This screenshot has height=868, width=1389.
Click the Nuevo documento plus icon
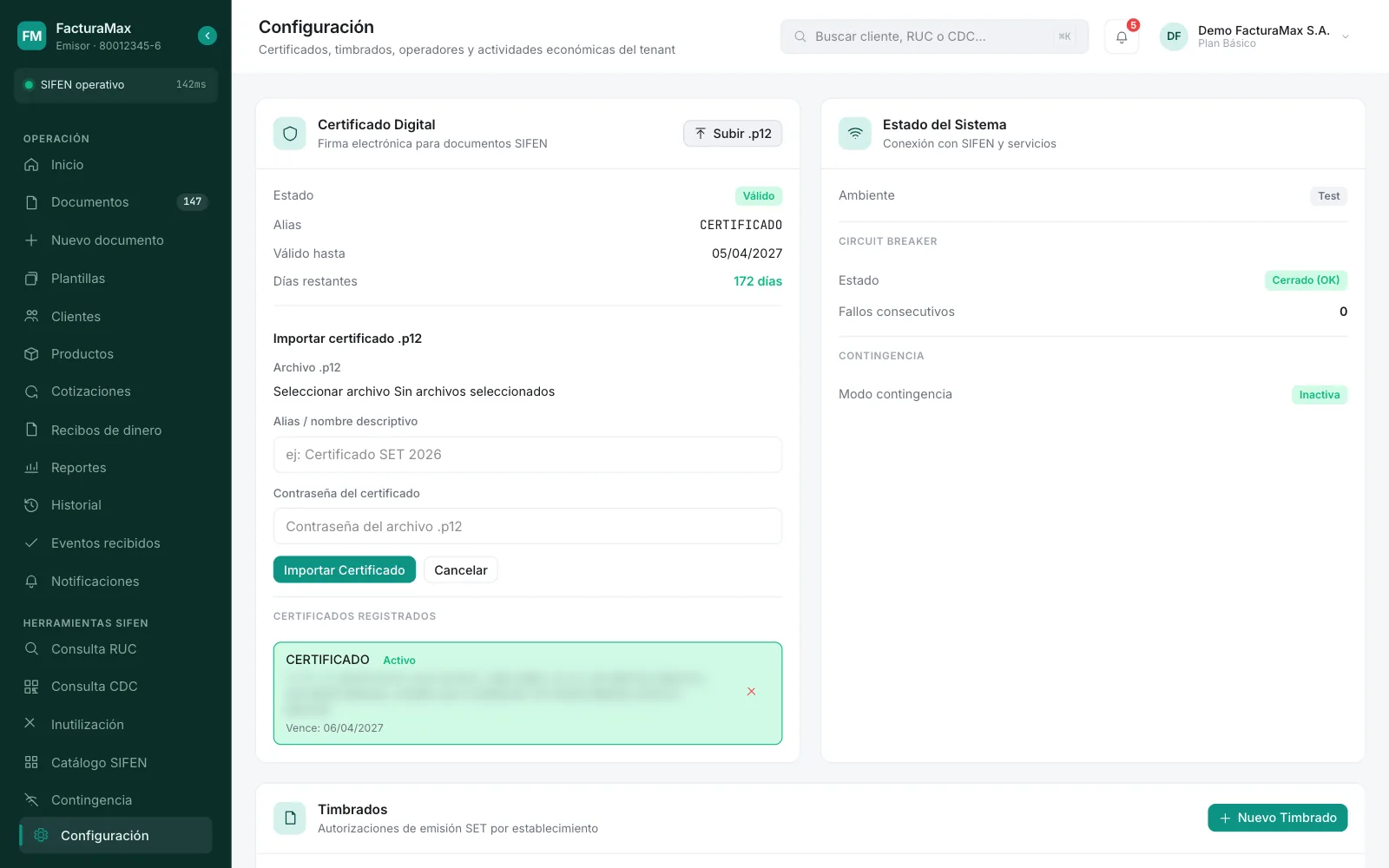31,240
